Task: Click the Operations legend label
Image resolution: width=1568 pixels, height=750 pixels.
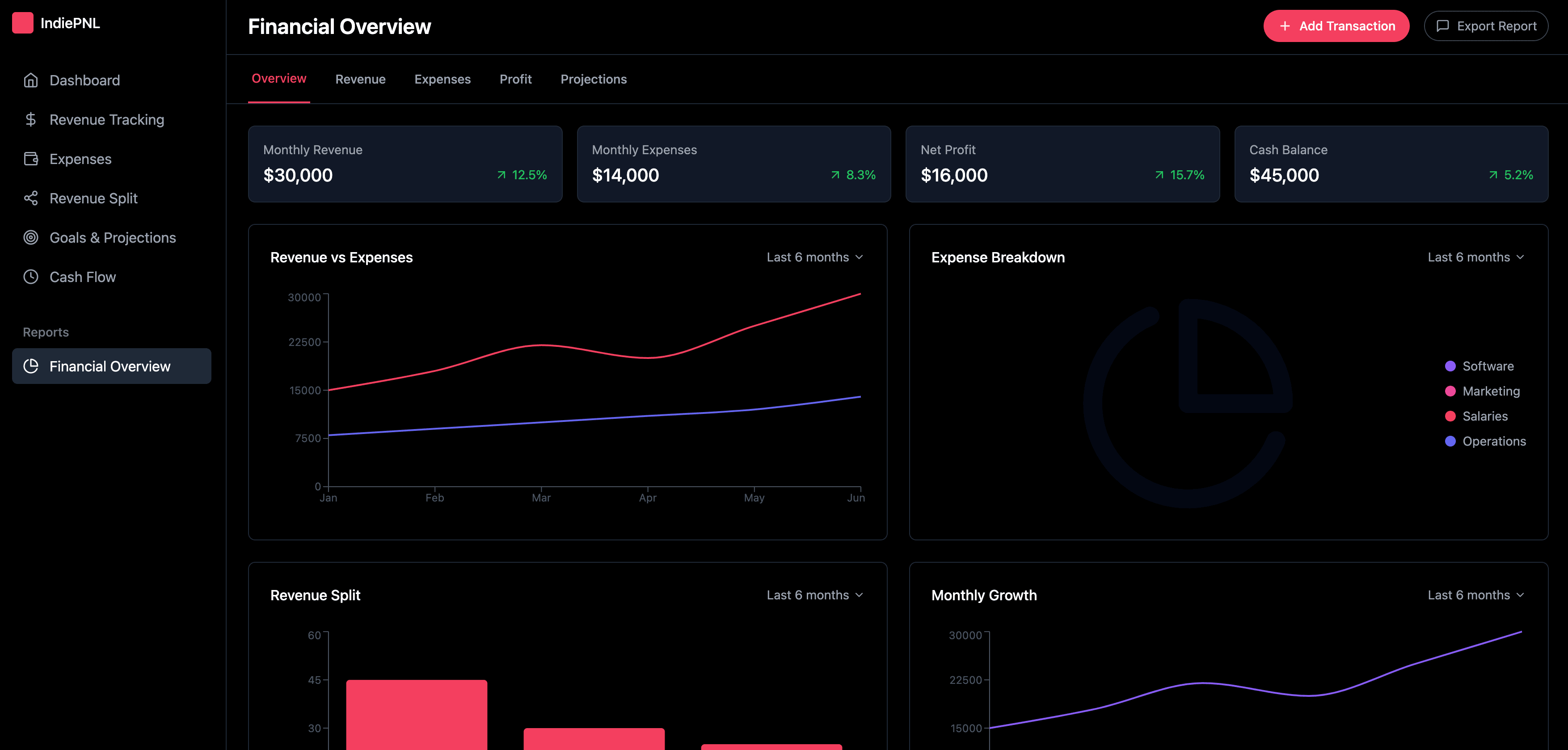Action: point(1494,441)
